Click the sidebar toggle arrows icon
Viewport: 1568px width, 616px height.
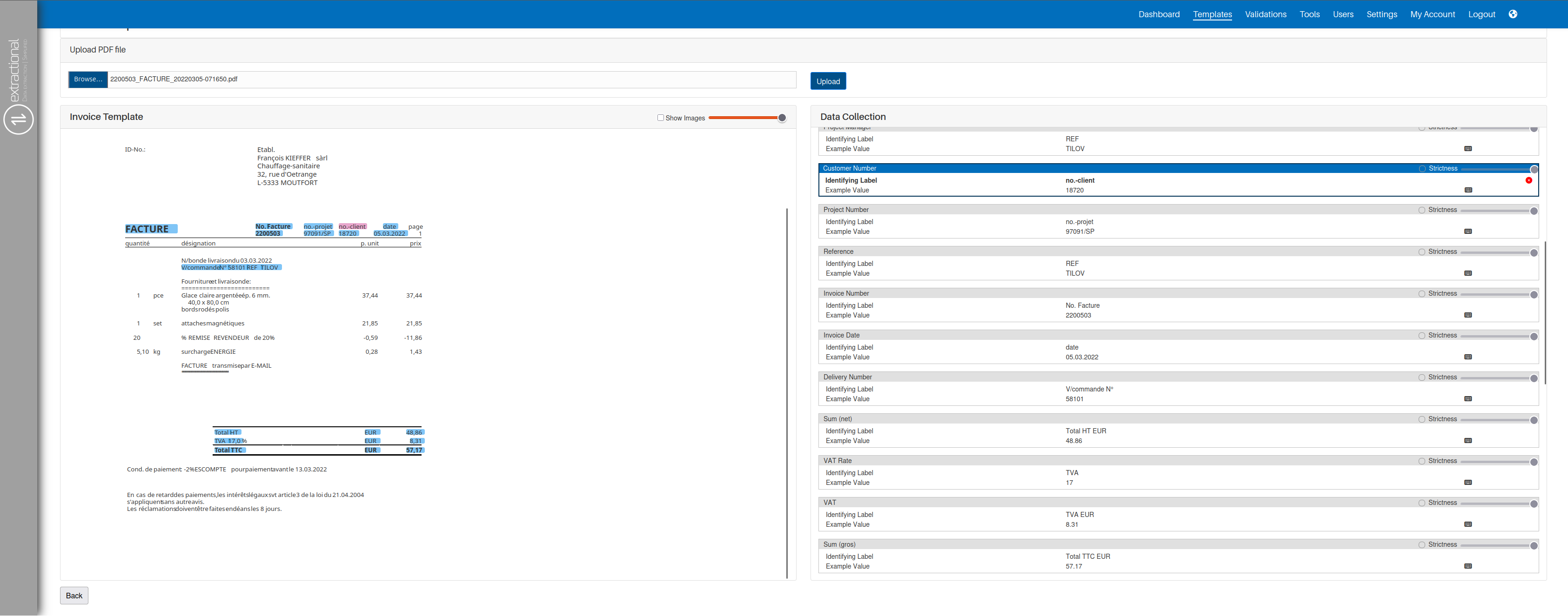pos(18,119)
